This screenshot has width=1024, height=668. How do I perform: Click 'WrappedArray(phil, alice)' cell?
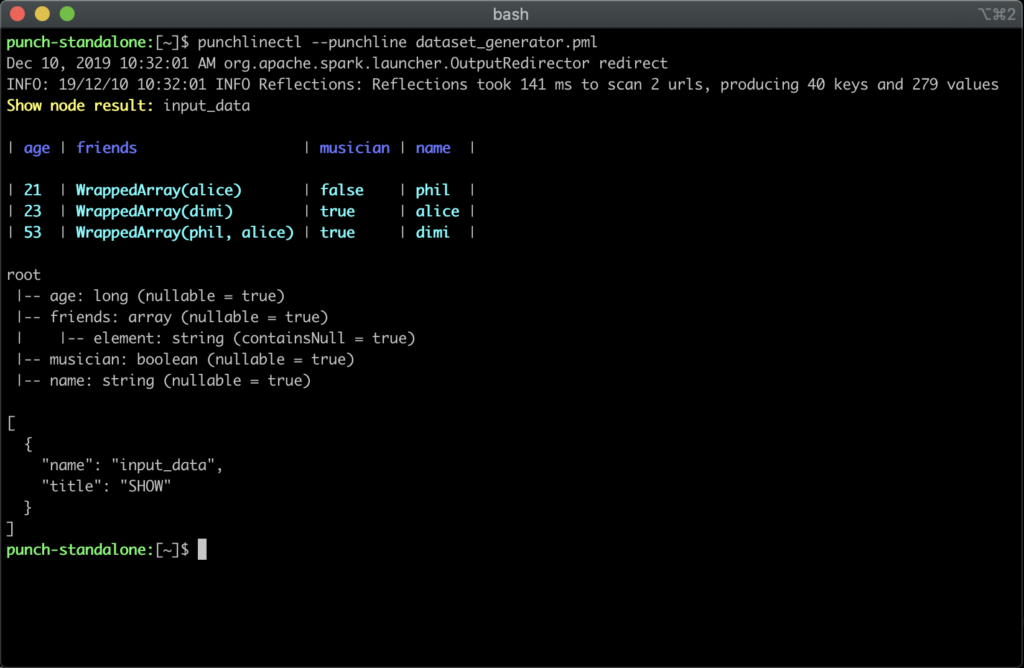[185, 232]
